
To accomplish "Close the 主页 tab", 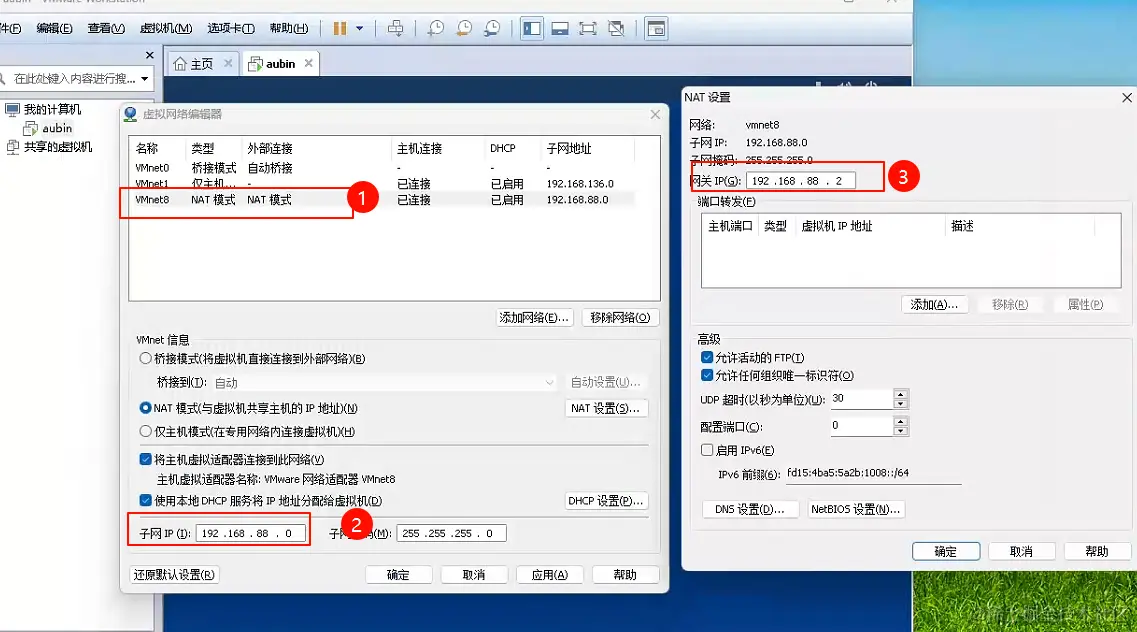I will (228, 63).
